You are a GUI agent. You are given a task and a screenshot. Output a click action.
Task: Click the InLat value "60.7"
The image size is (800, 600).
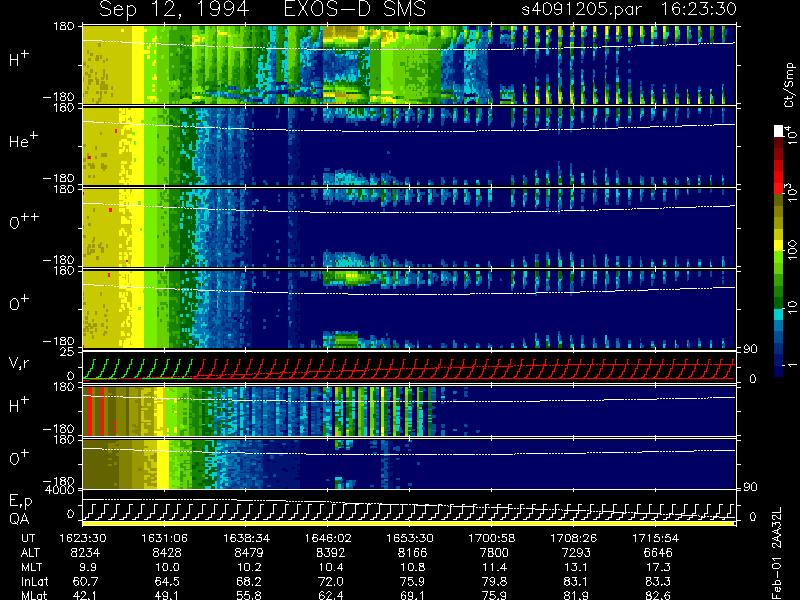(x=85, y=581)
